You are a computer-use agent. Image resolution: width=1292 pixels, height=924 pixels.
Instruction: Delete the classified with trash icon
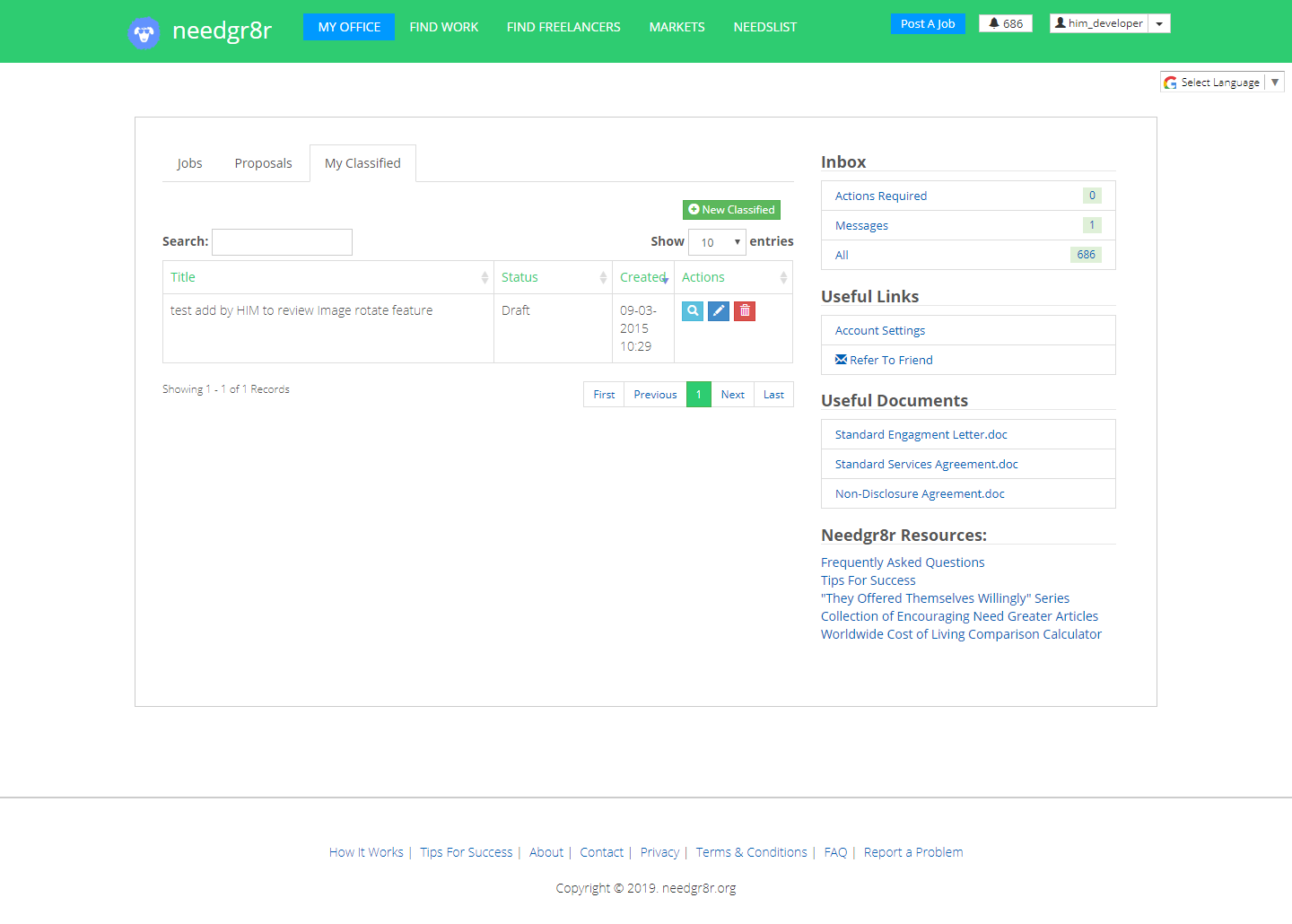(x=745, y=311)
